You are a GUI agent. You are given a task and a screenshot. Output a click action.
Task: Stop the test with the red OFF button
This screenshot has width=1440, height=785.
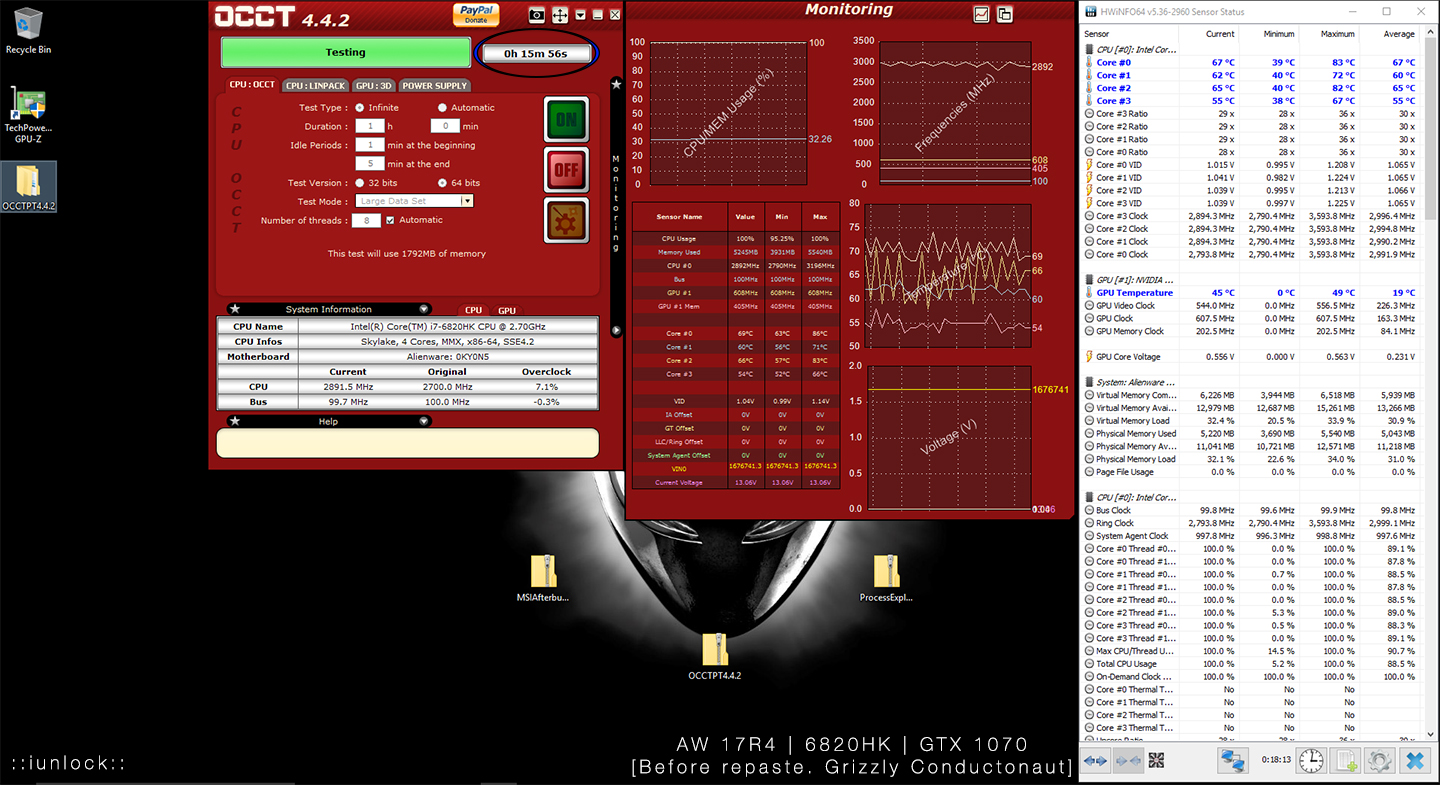566,170
